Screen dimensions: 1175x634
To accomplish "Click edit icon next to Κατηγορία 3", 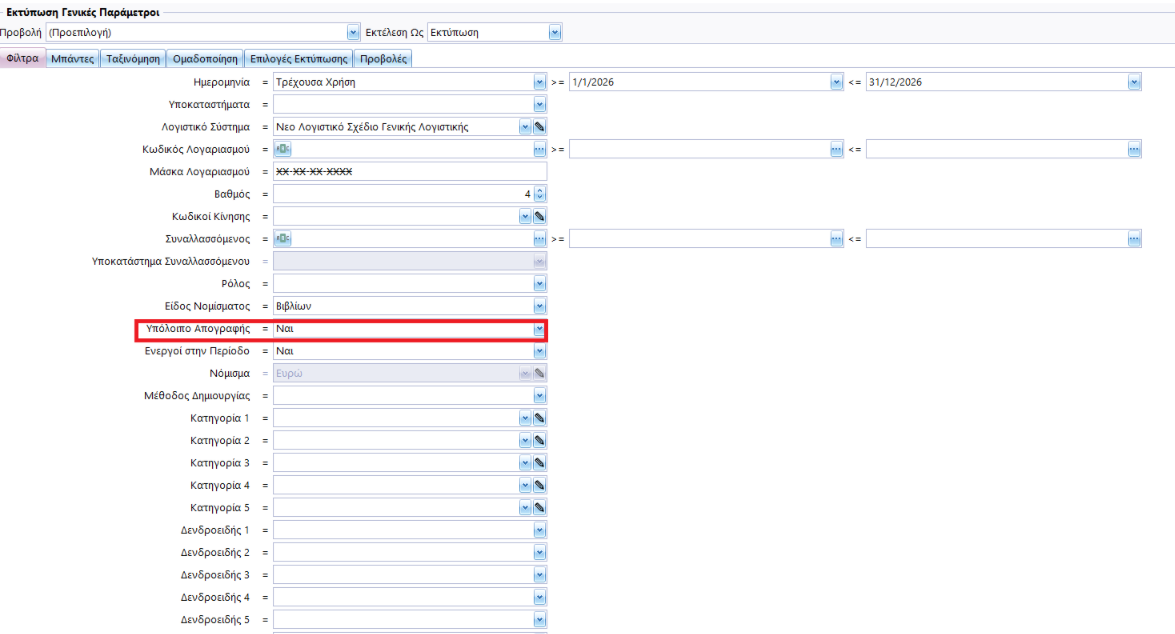I will (x=539, y=463).
